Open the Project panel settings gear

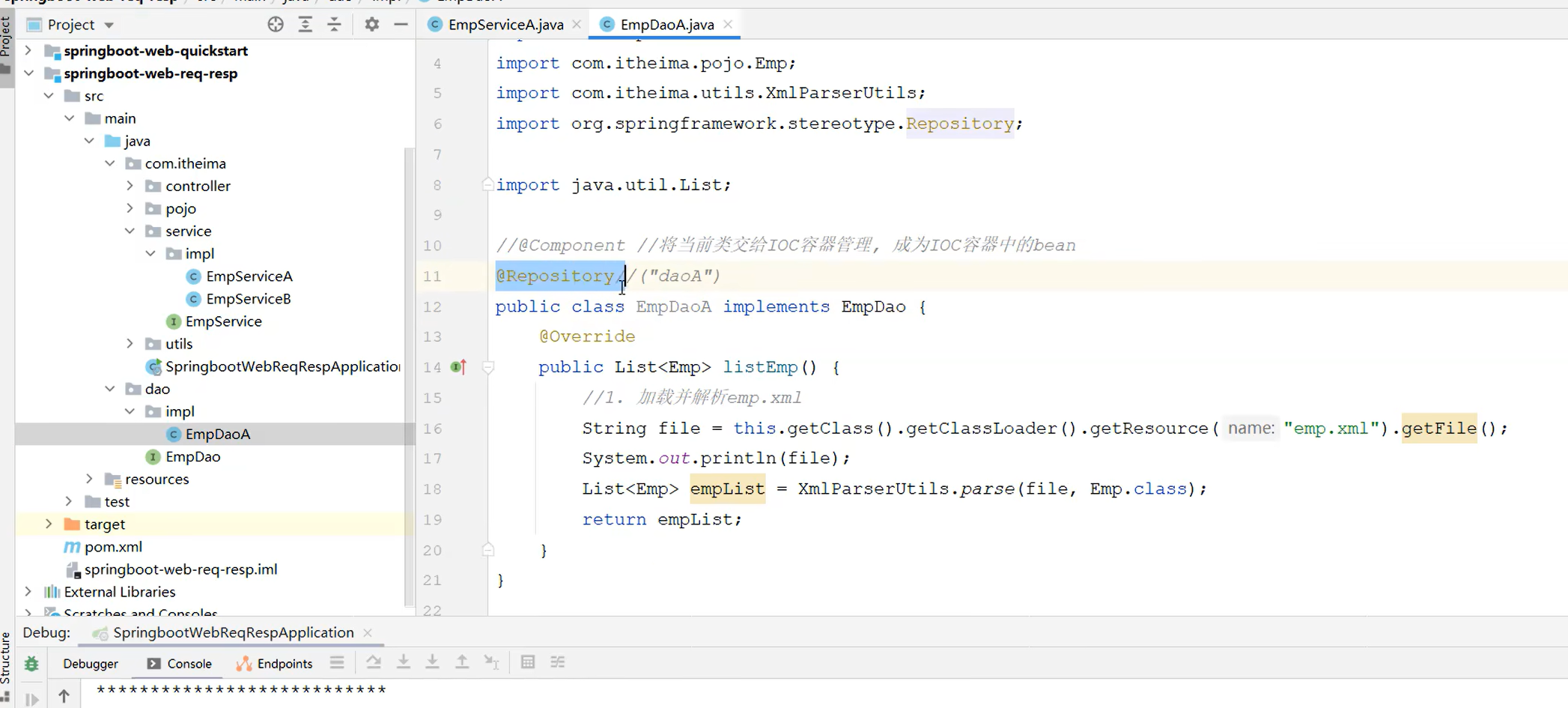click(371, 24)
